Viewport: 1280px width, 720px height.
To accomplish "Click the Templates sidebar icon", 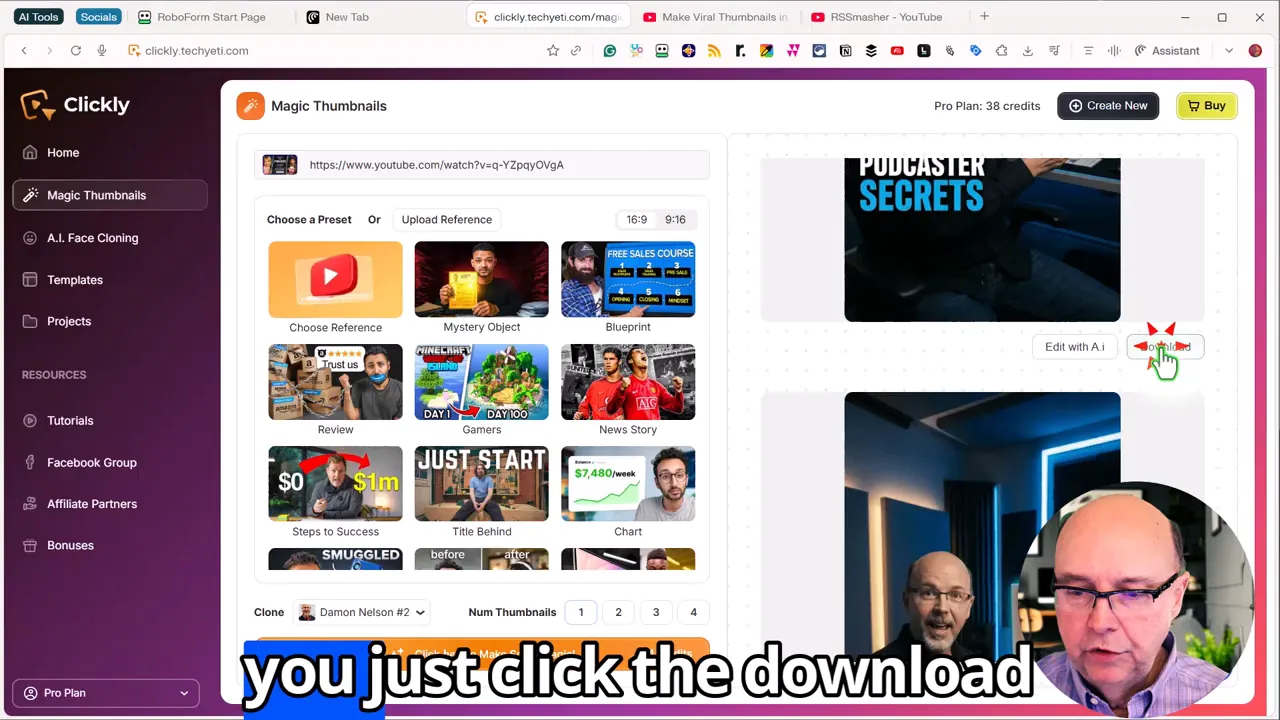I will (x=30, y=280).
